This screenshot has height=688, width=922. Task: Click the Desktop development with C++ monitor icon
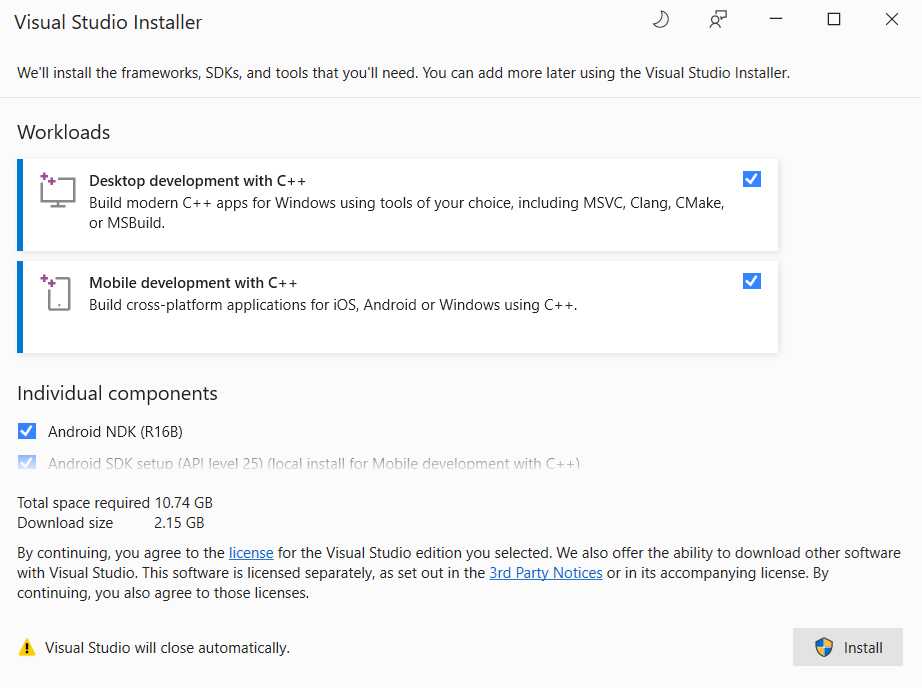(x=57, y=191)
